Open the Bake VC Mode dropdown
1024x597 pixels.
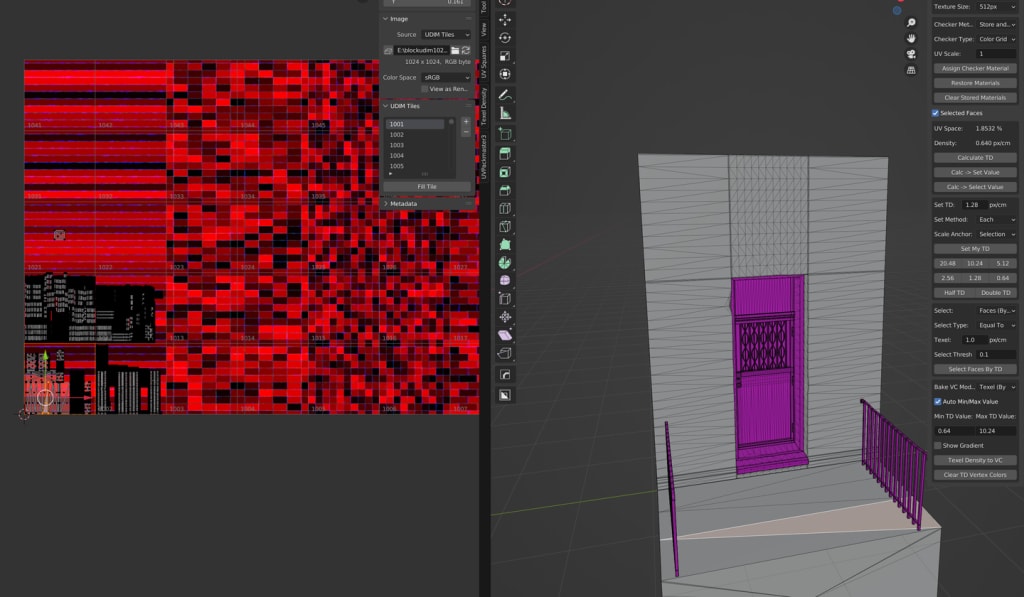[x=997, y=387]
